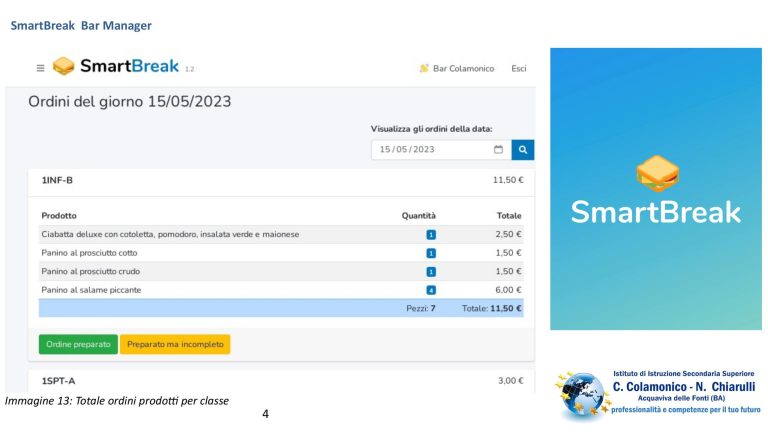Click the Quantità column header

click(x=418, y=216)
